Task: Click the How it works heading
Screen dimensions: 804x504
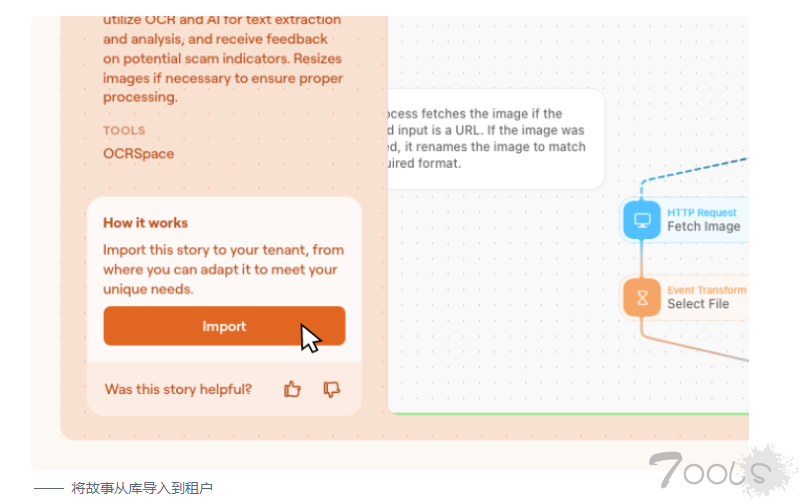Action: [146, 223]
